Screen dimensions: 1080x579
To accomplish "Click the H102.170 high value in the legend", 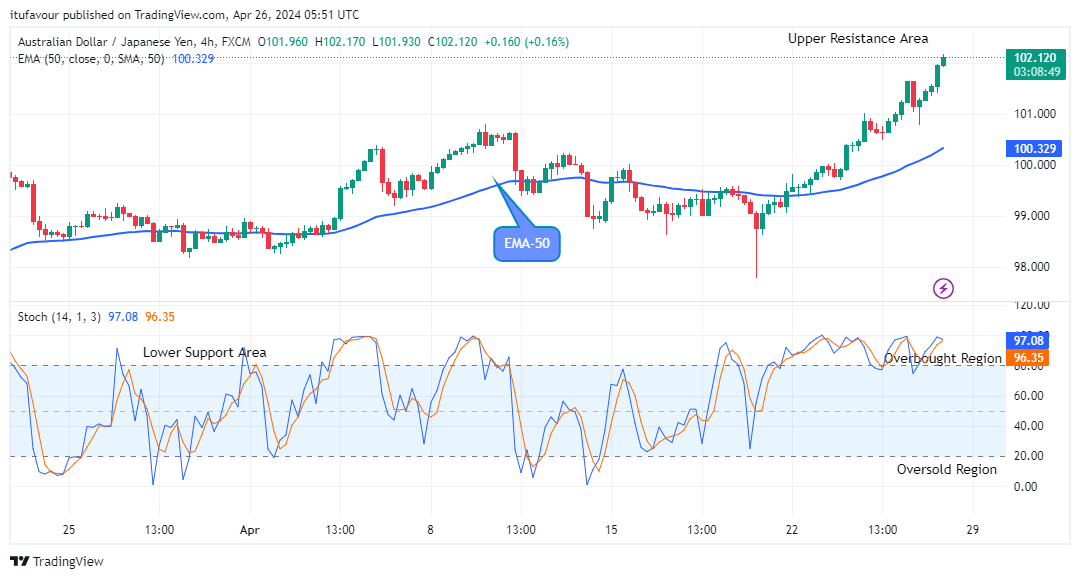I will 340,42.
